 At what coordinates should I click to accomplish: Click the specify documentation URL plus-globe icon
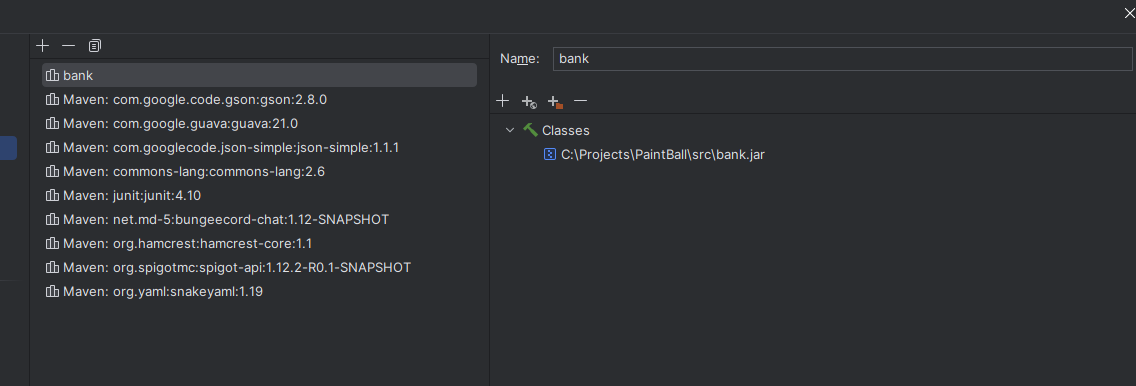point(529,102)
